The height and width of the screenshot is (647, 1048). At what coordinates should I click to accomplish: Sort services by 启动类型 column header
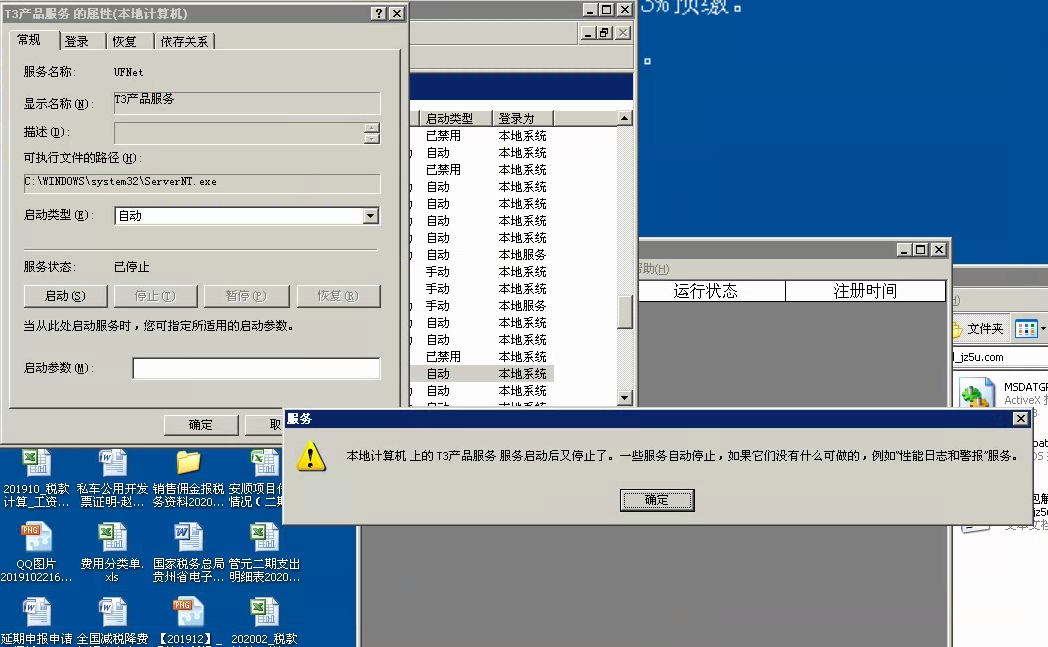(454, 118)
